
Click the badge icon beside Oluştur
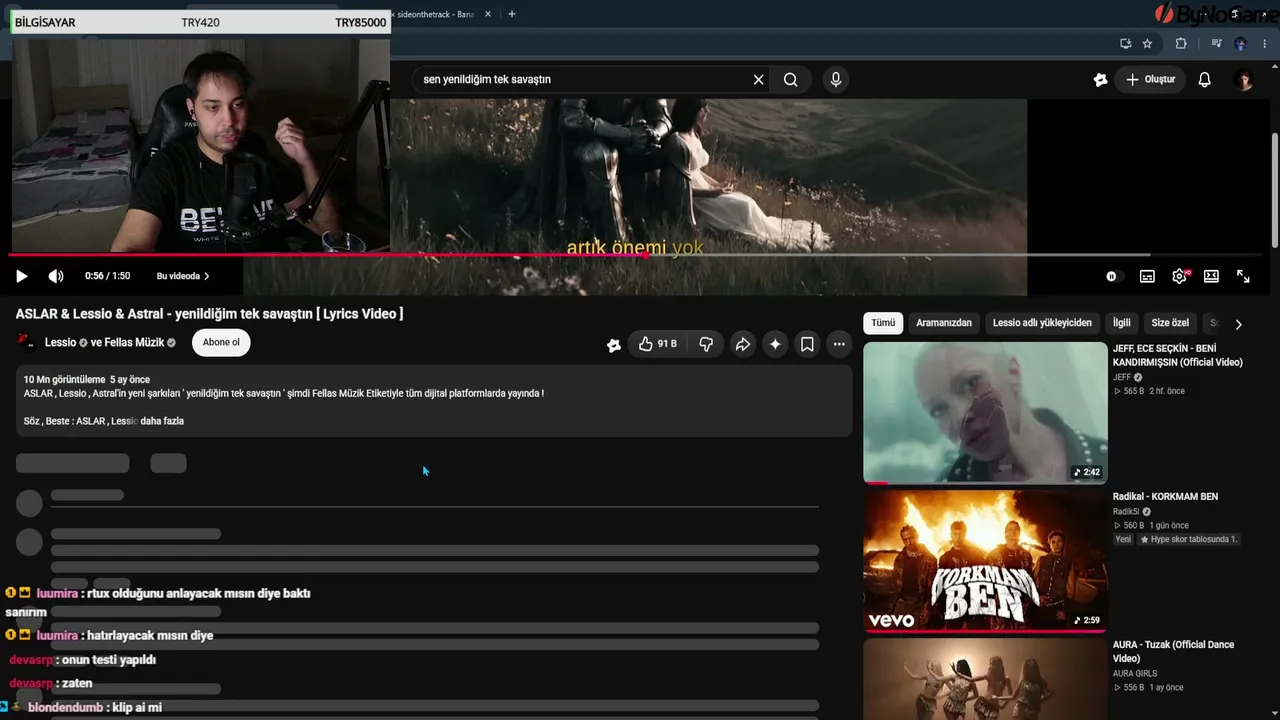pos(1100,80)
